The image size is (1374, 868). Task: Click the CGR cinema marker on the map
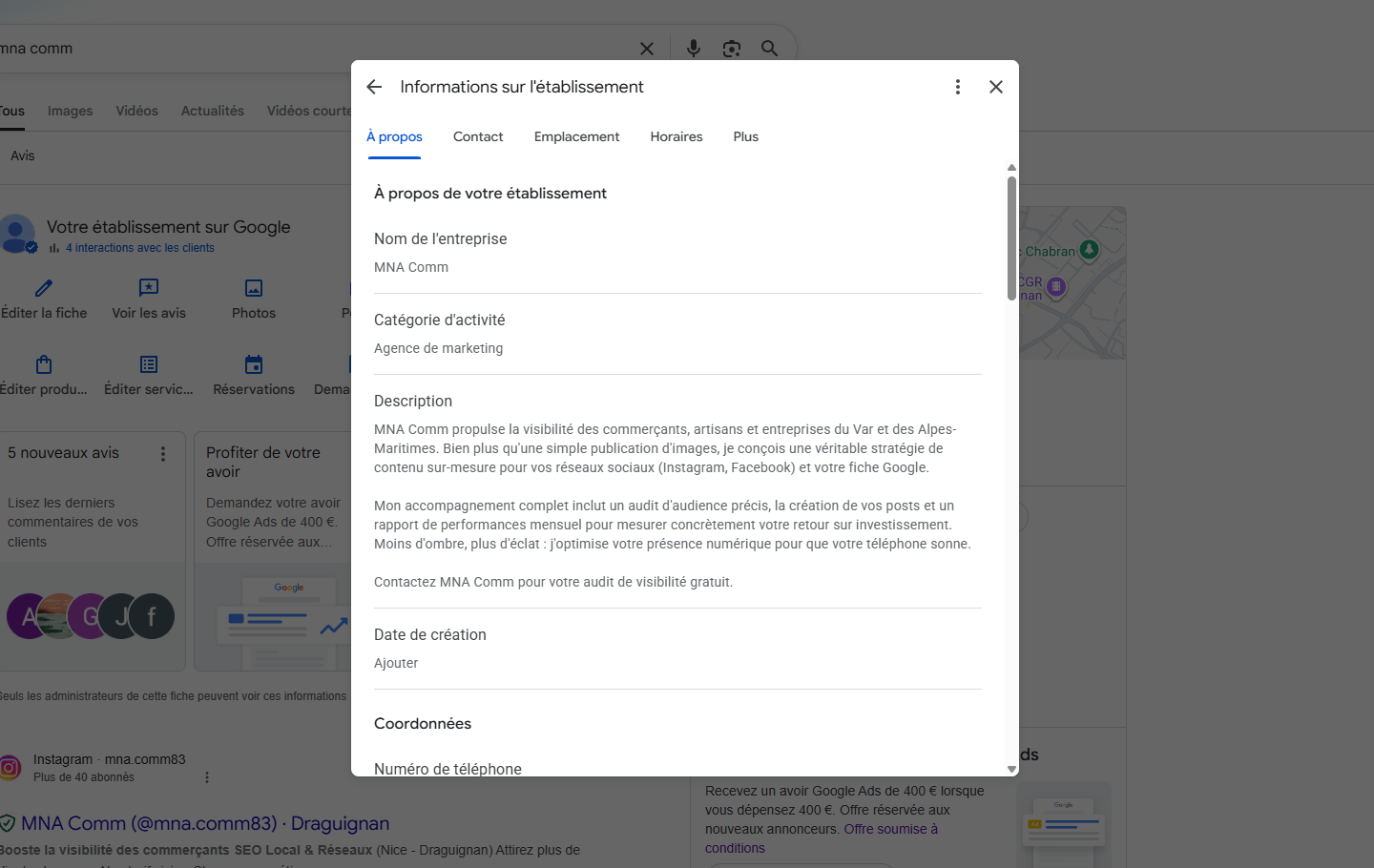[1055, 286]
